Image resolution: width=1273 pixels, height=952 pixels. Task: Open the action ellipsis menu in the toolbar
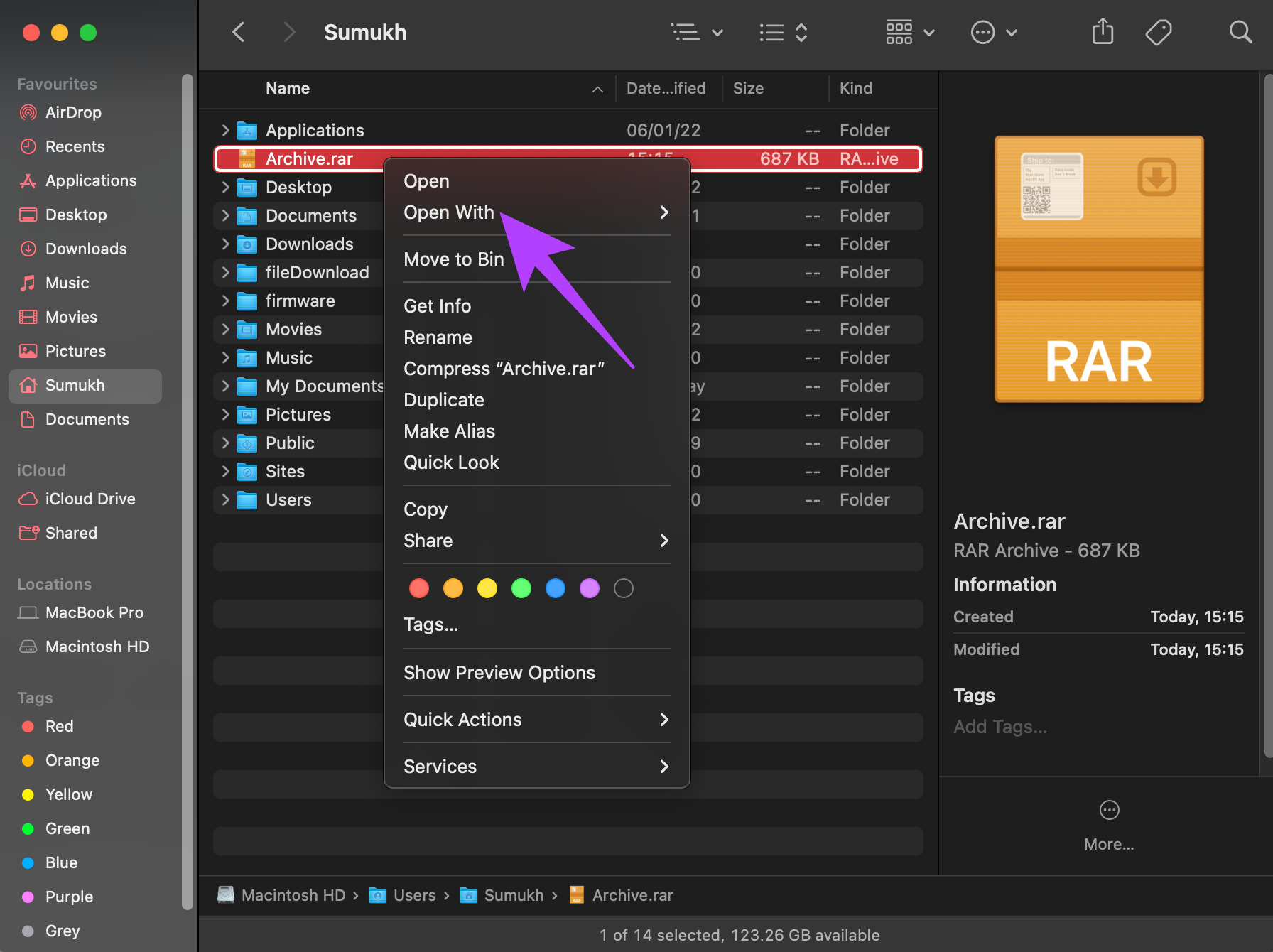994,32
